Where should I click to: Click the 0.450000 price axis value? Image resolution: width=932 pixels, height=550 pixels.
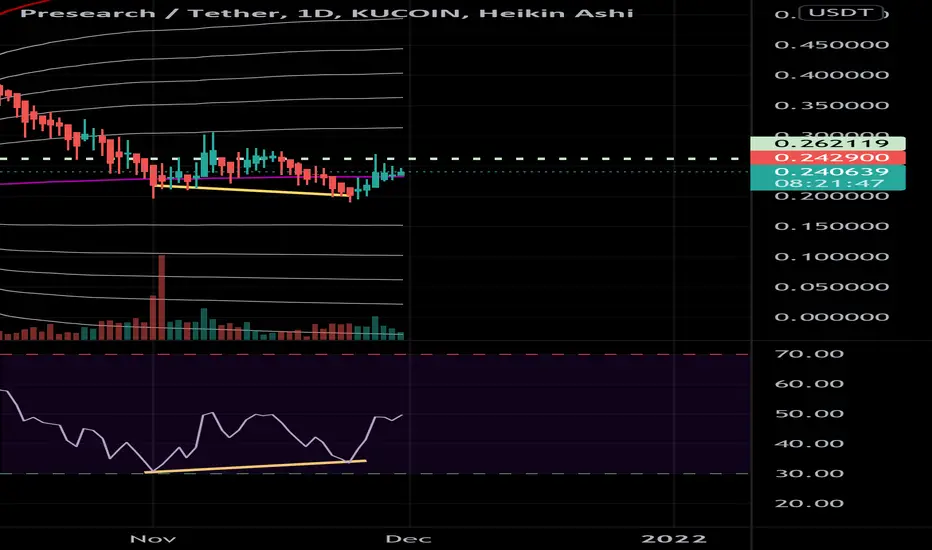coord(832,45)
